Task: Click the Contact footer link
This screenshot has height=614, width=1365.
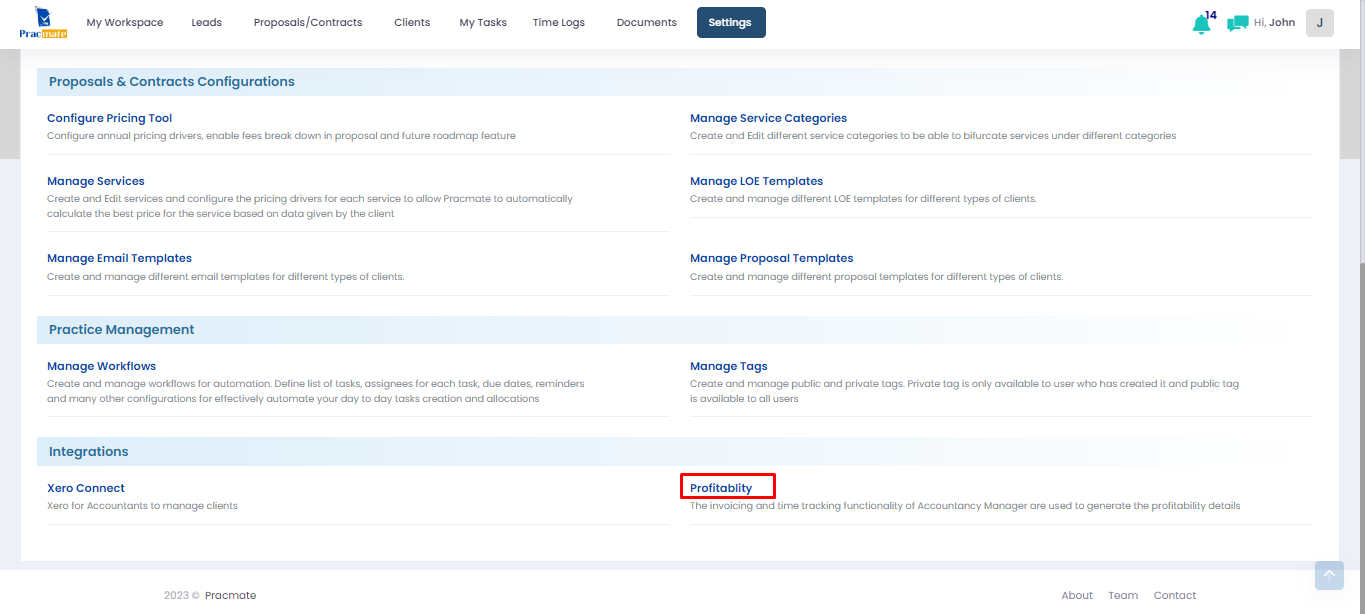Action: (1175, 595)
